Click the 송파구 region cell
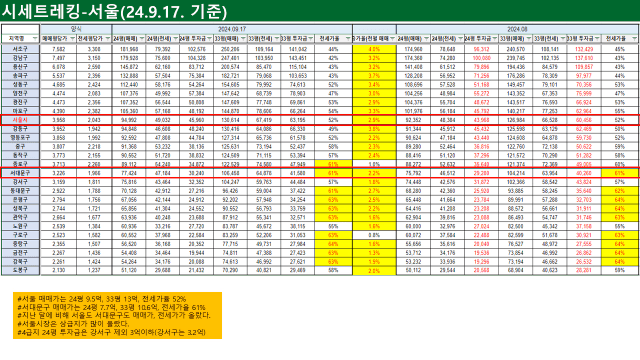Image resolution: width=640 pixels, height=360 pixels. tap(20, 76)
